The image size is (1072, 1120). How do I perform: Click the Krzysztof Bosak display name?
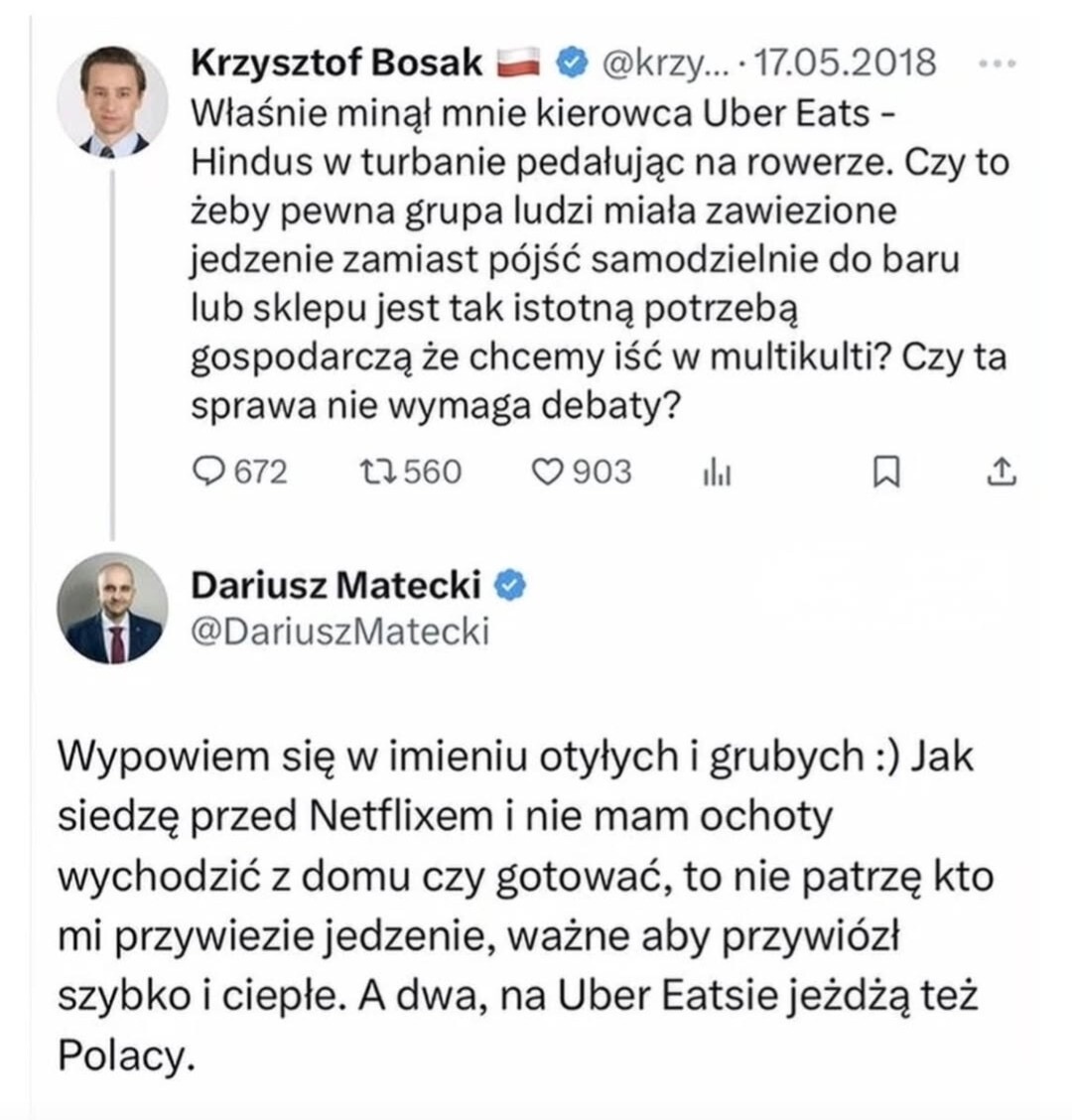pos(336,63)
